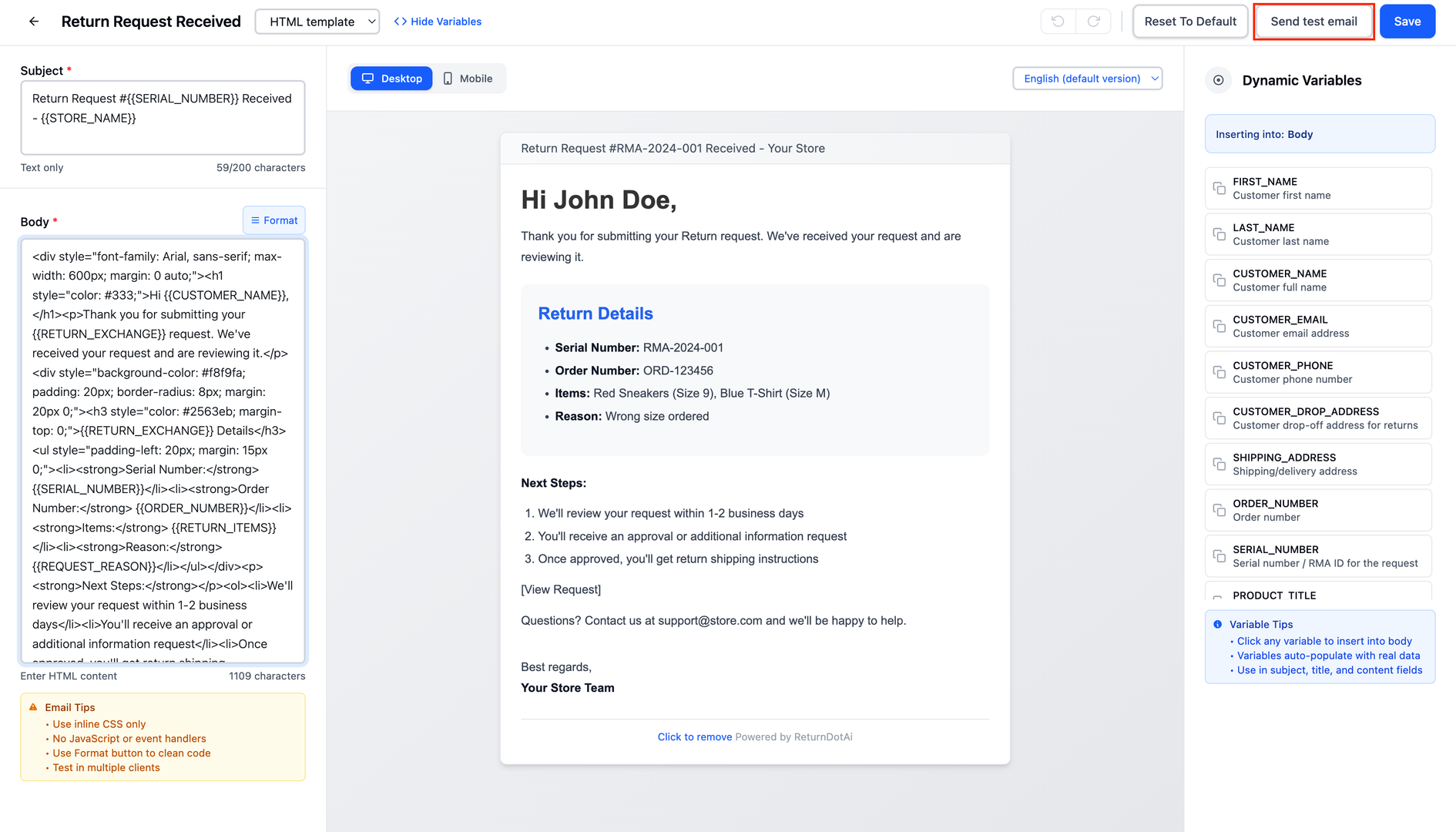This screenshot has height=832, width=1456.
Task: Insert the SHIPPING_ADDRESS variable into the body
Action: coord(1318,464)
